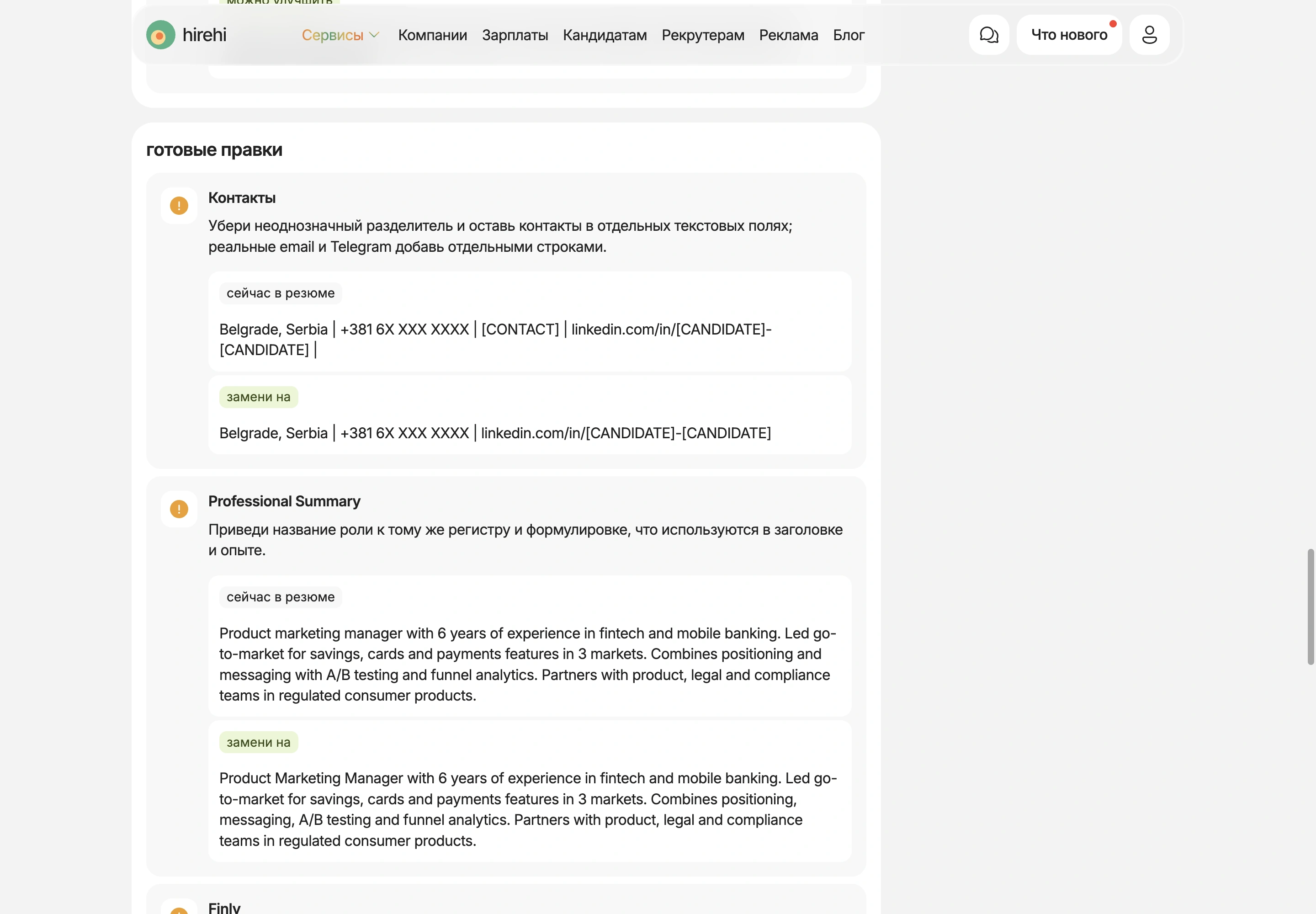Open the Блог link
Image resolution: width=1316 pixels, height=914 pixels.
pos(849,35)
